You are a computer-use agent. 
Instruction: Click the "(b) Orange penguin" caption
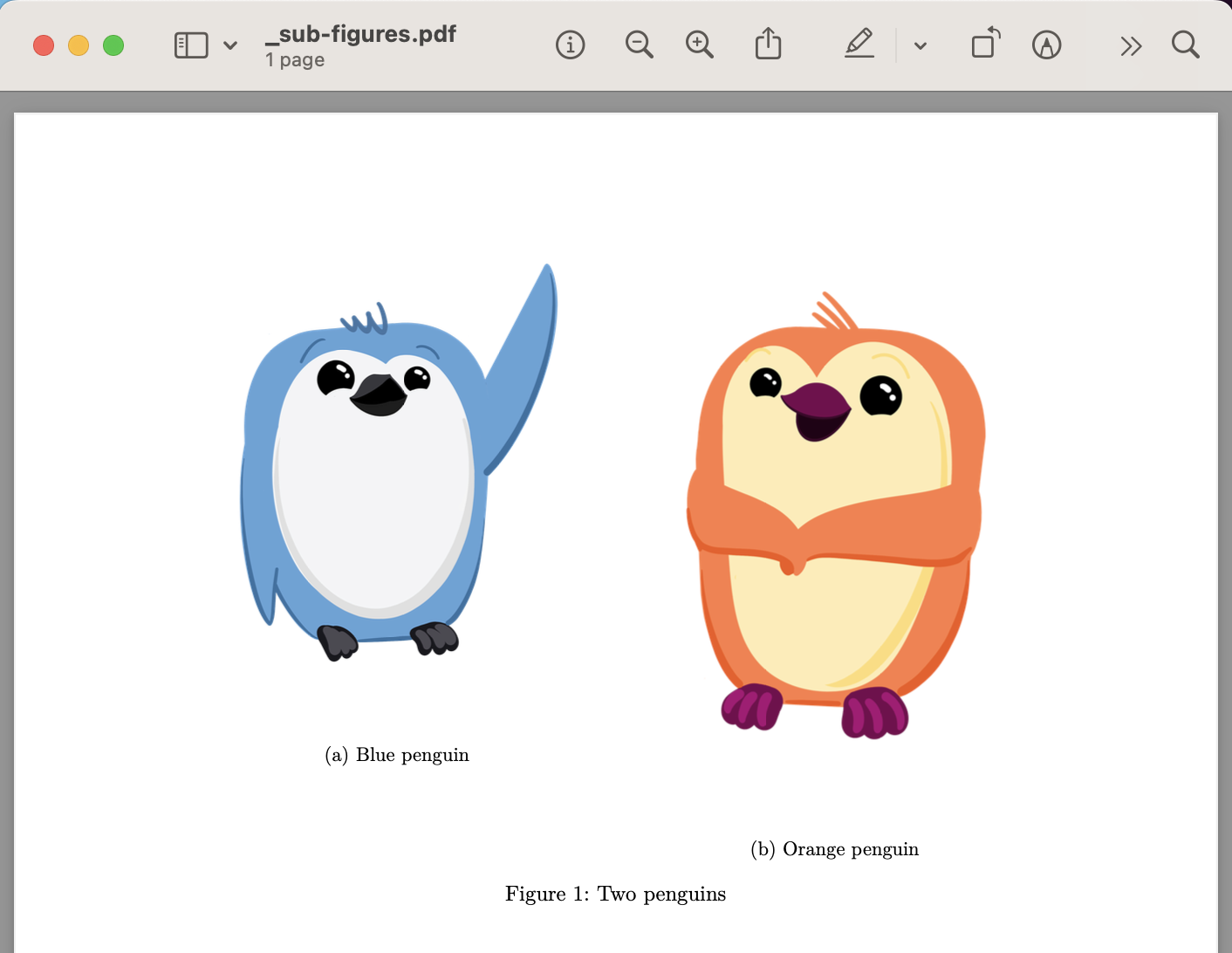834,849
